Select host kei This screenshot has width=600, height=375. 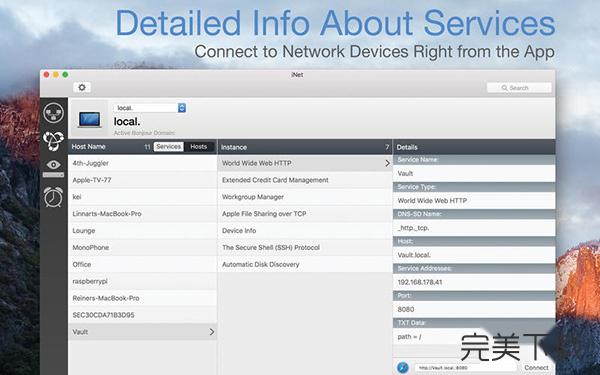pos(142,197)
